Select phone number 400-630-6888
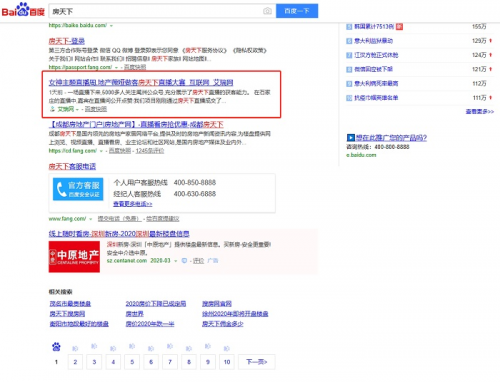This screenshot has width=500, height=382. point(195,194)
